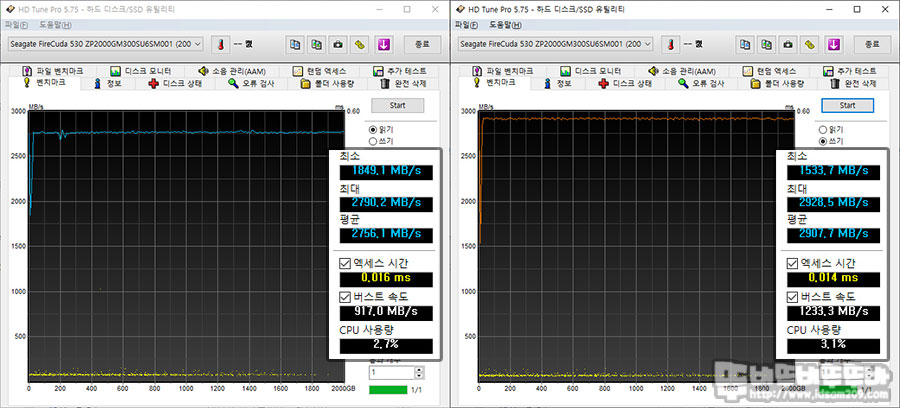The width and height of the screenshot is (900, 408).
Task: Open 정보 tab in left window
Action: [107, 84]
